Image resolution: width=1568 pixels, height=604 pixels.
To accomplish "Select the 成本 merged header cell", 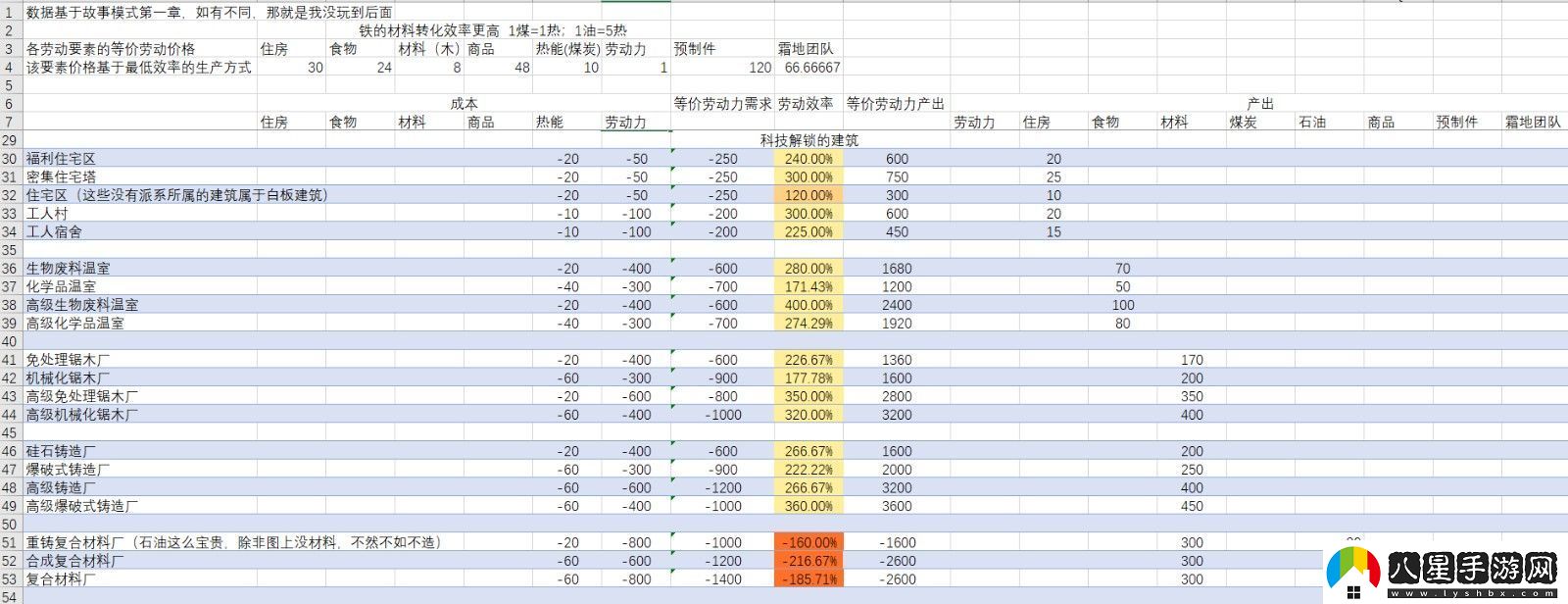I will click(464, 104).
